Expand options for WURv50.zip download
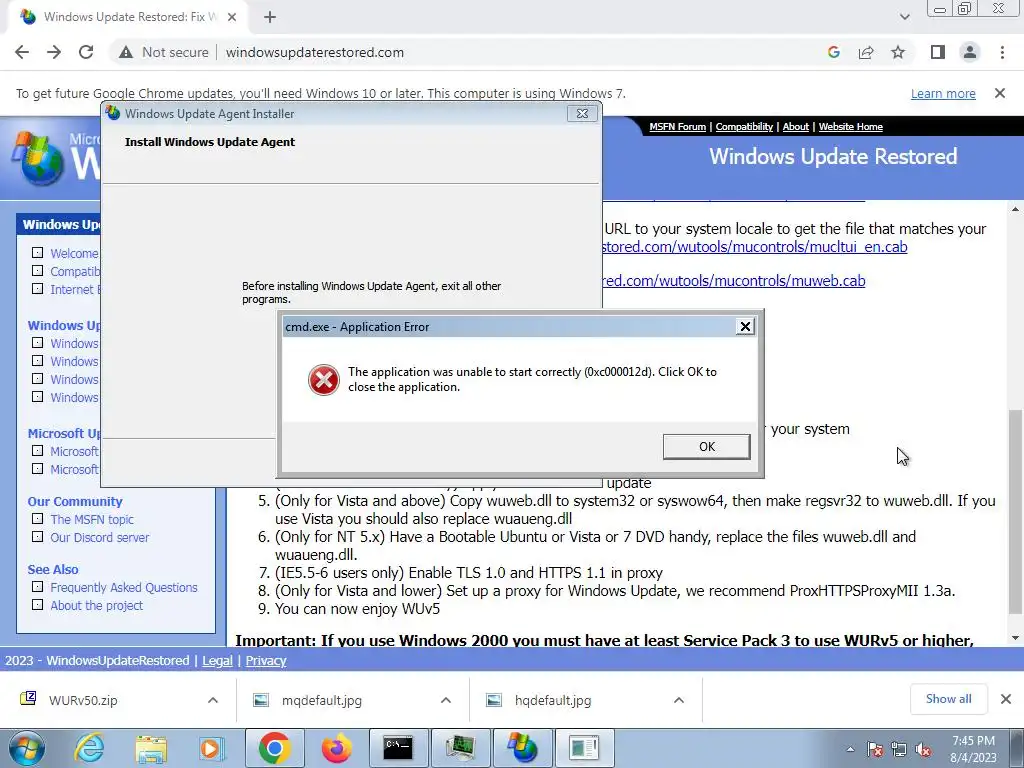The height and width of the screenshot is (768, 1024). [213, 701]
